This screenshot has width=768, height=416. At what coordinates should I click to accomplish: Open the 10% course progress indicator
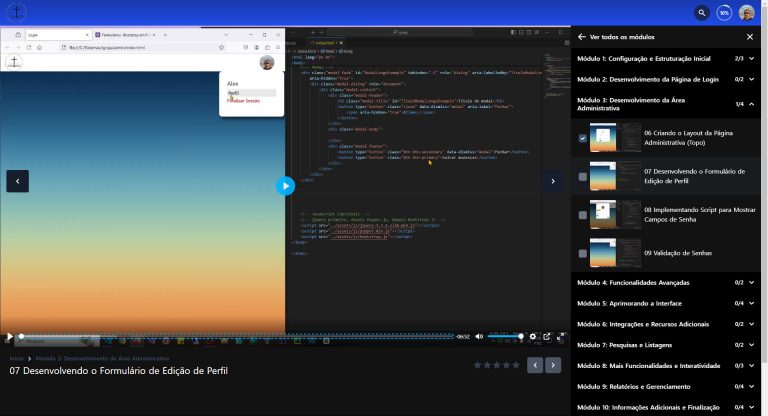point(724,13)
